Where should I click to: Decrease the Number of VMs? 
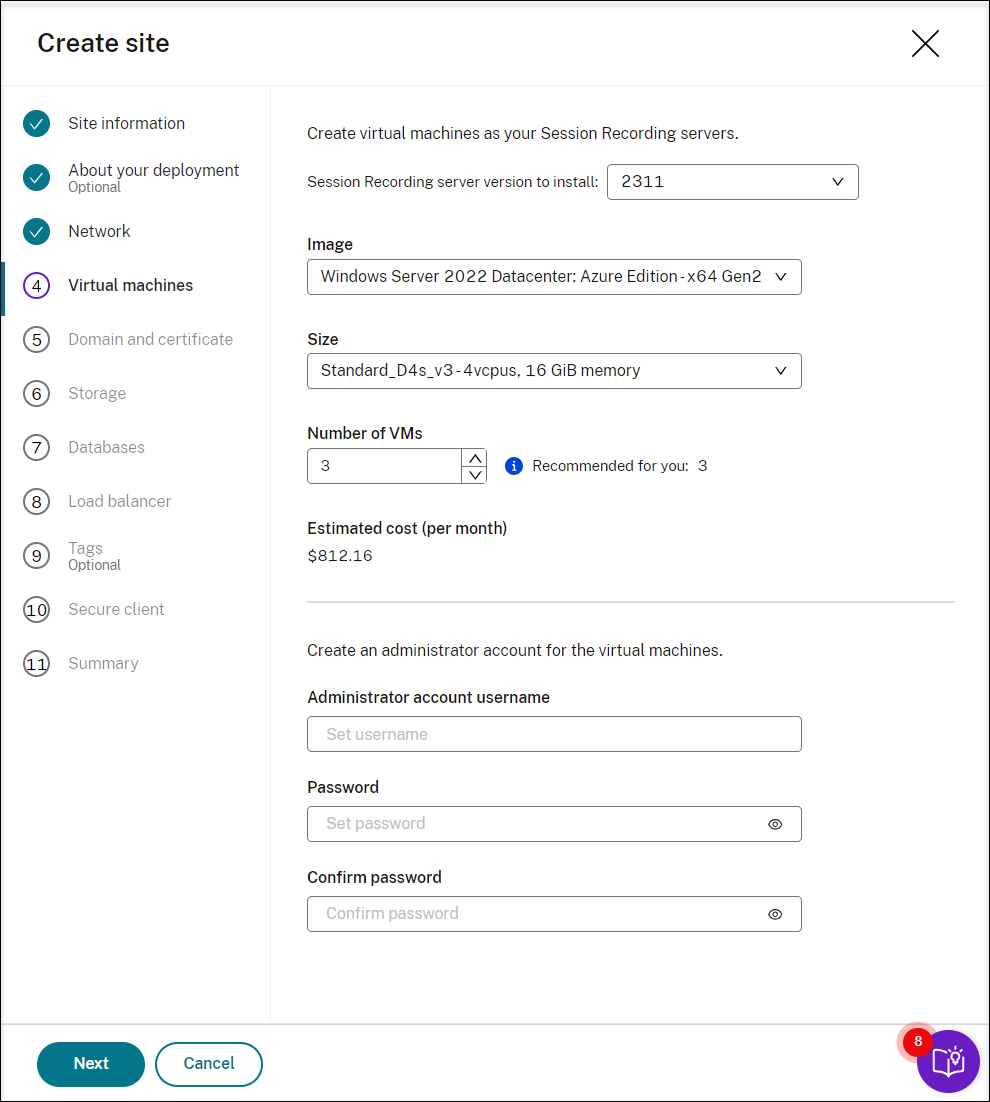(476, 475)
